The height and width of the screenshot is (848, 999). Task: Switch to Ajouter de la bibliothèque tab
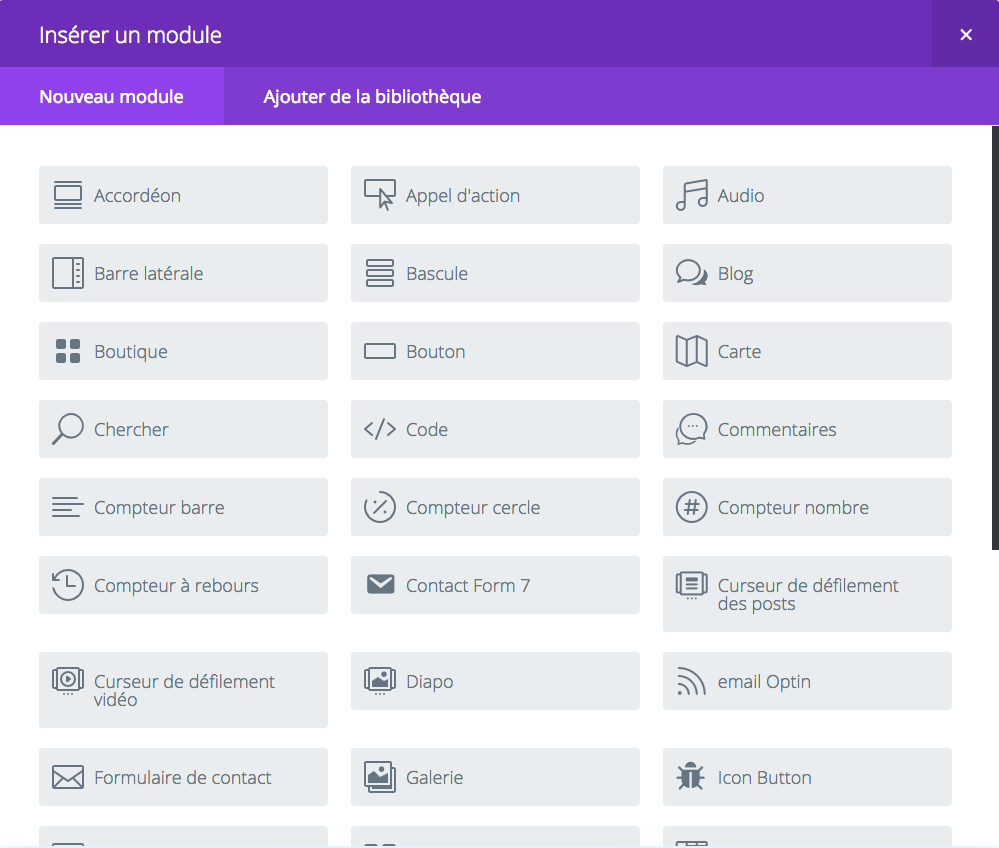tap(372, 96)
